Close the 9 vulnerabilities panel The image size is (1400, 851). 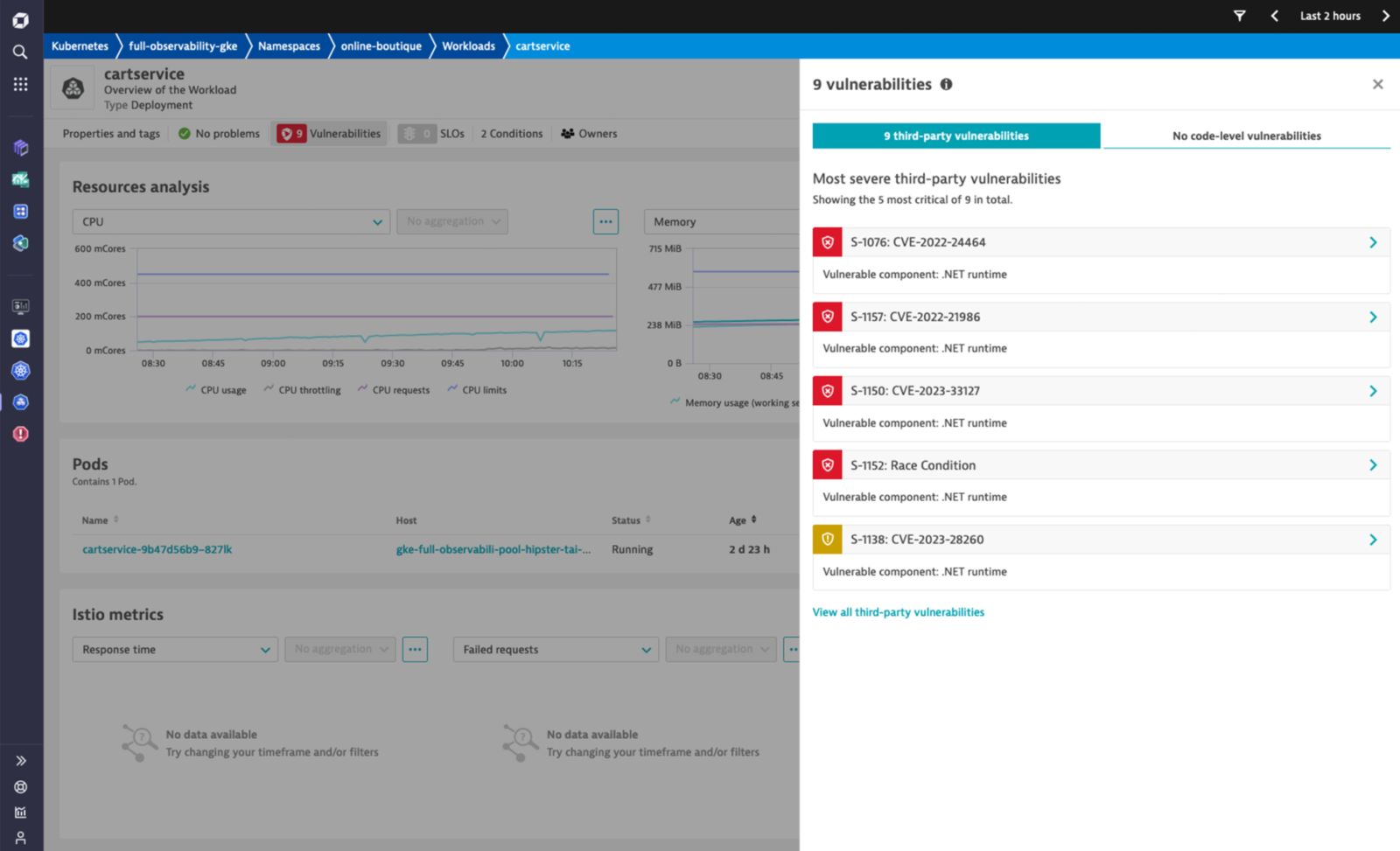[1377, 84]
